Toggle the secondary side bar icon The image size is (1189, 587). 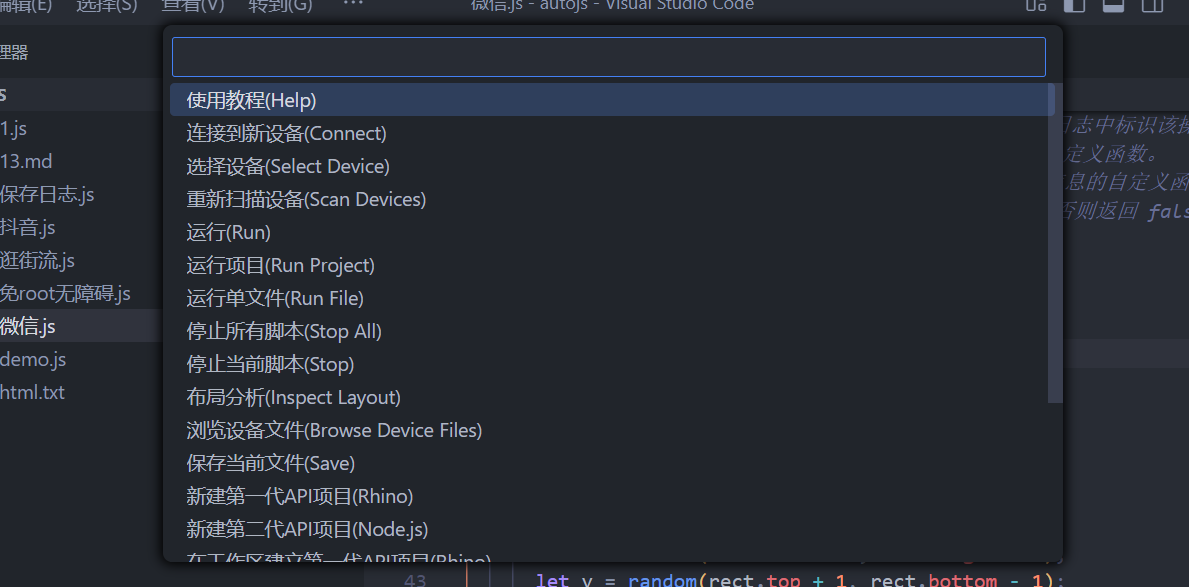coord(1153,5)
